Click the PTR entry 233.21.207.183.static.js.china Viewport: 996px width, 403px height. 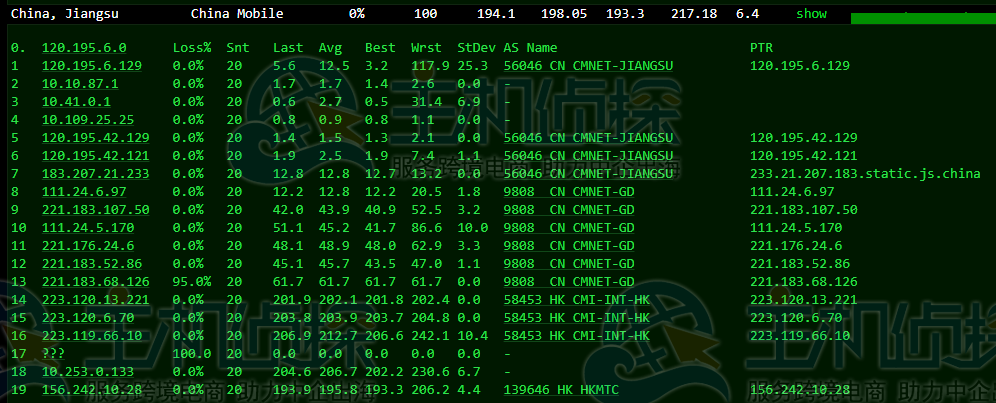point(865,174)
